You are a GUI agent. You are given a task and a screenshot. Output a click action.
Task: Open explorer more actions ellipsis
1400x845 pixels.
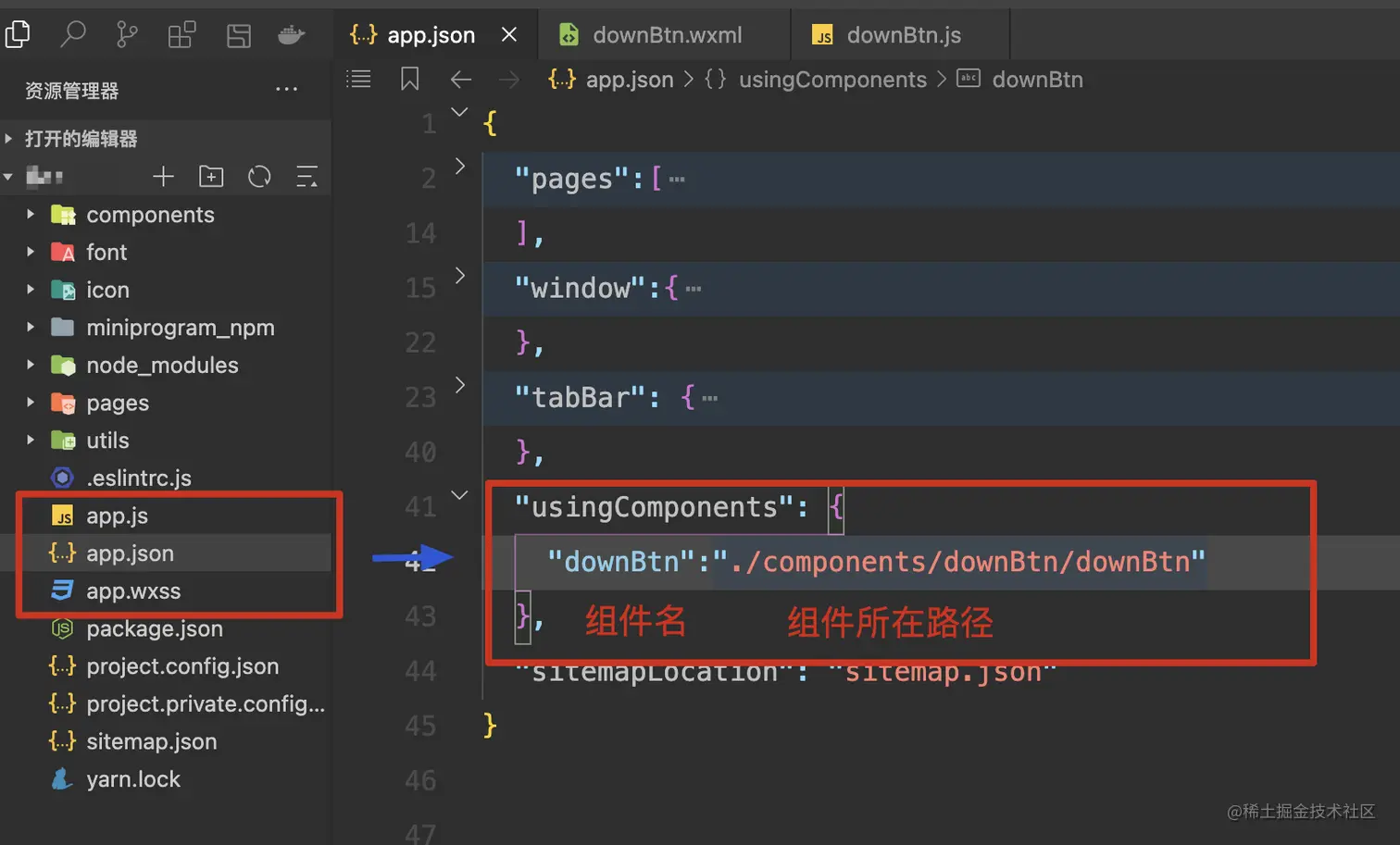click(287, 90)
